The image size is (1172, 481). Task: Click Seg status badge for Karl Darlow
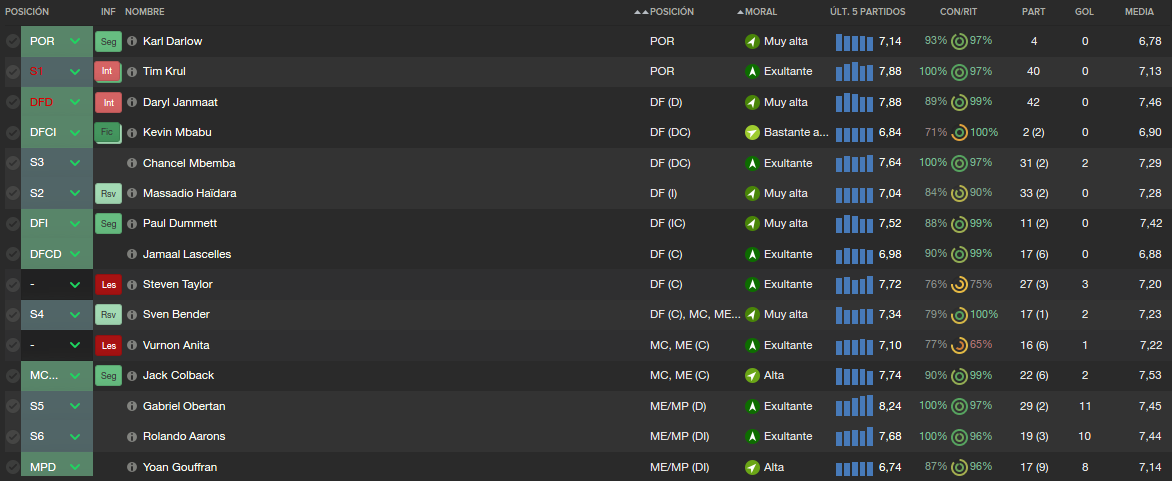click(108, 42)
